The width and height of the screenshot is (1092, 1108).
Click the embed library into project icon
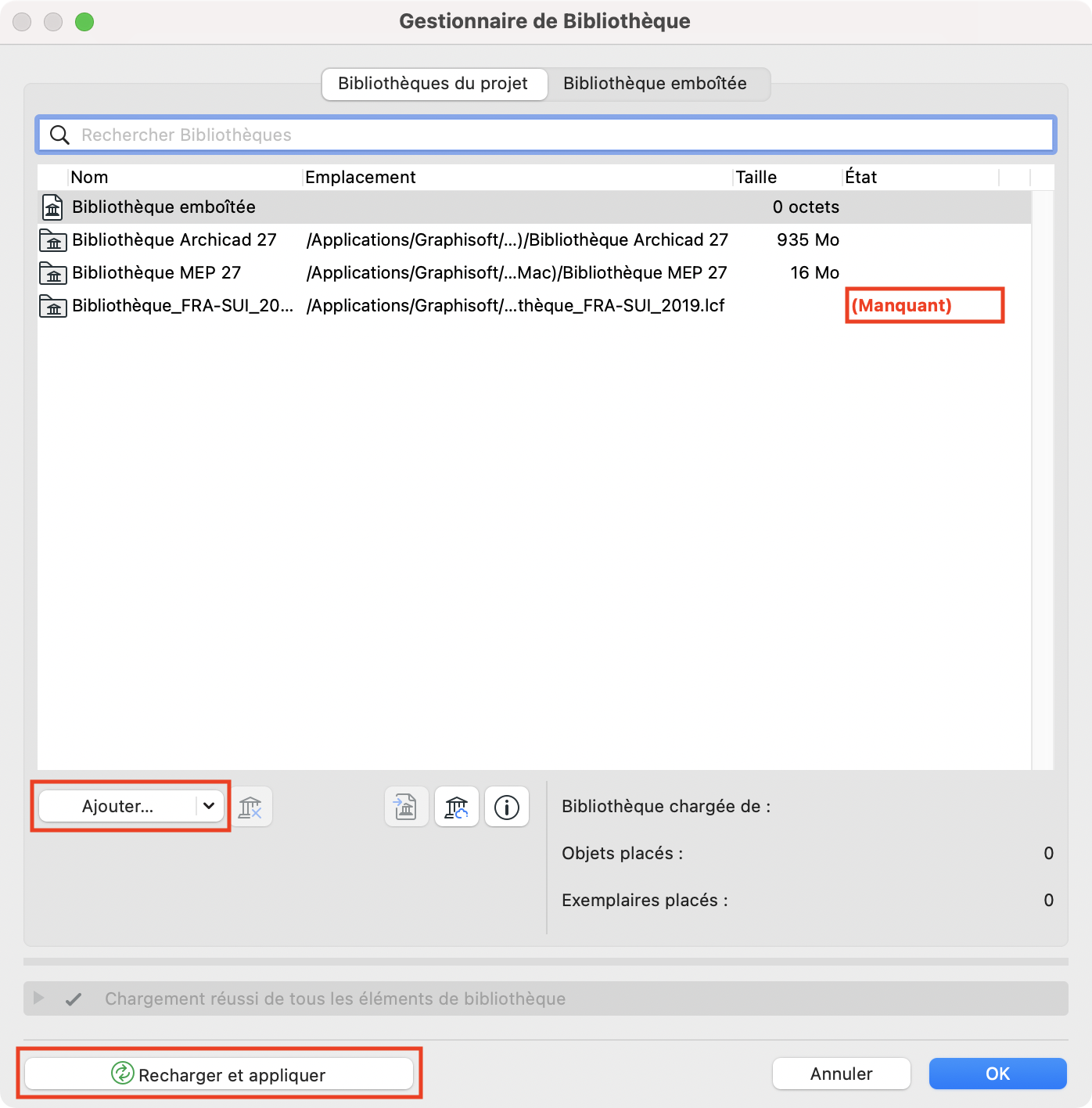click(x=406, y=807)
